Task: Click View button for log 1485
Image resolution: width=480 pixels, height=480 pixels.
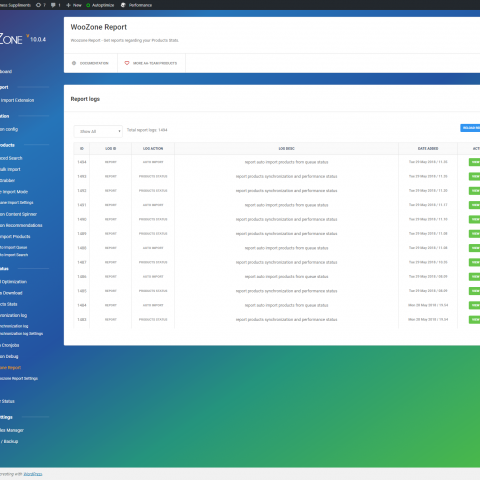Action: 475,291
